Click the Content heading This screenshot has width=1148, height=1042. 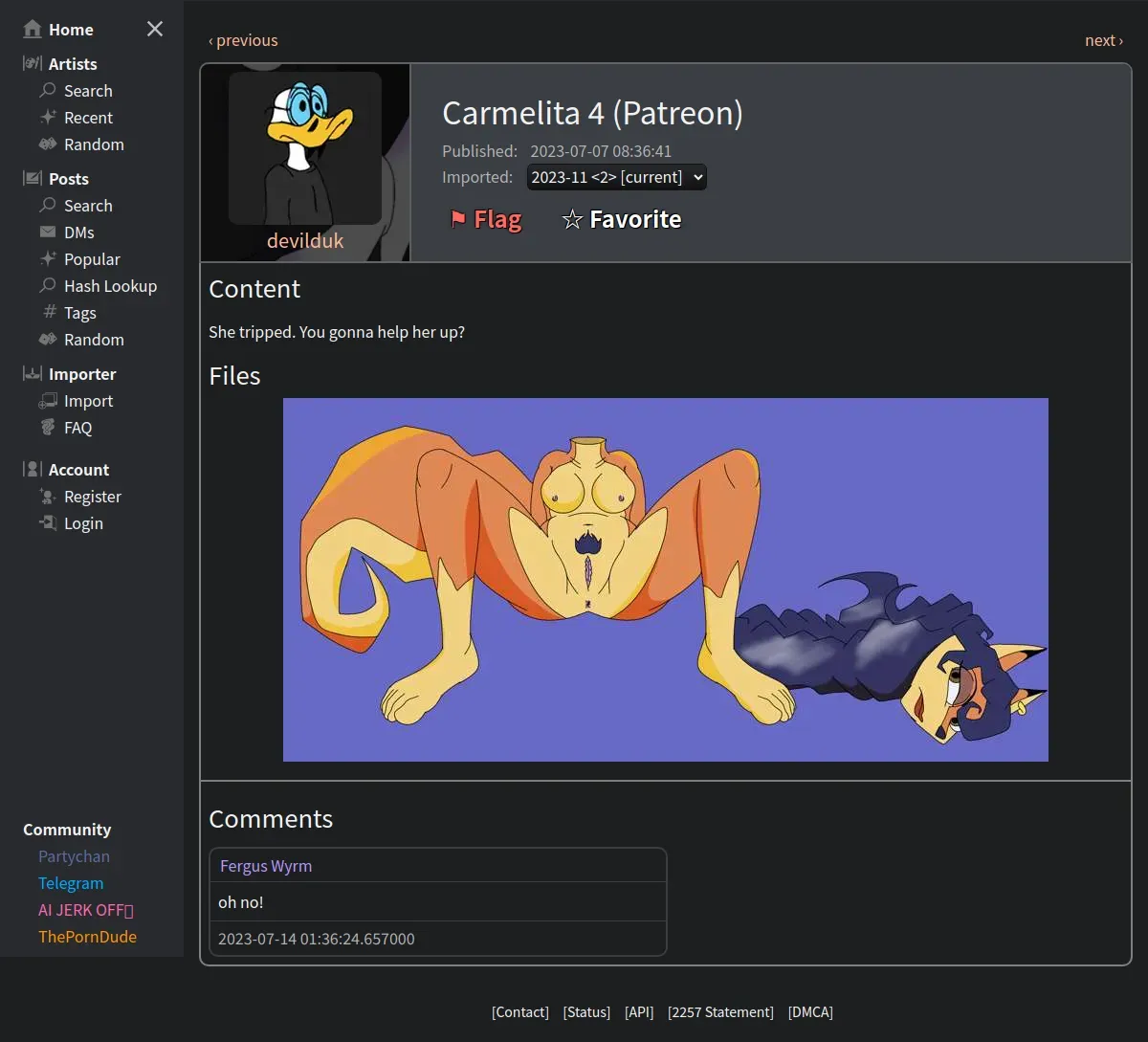tap(254, 289)
